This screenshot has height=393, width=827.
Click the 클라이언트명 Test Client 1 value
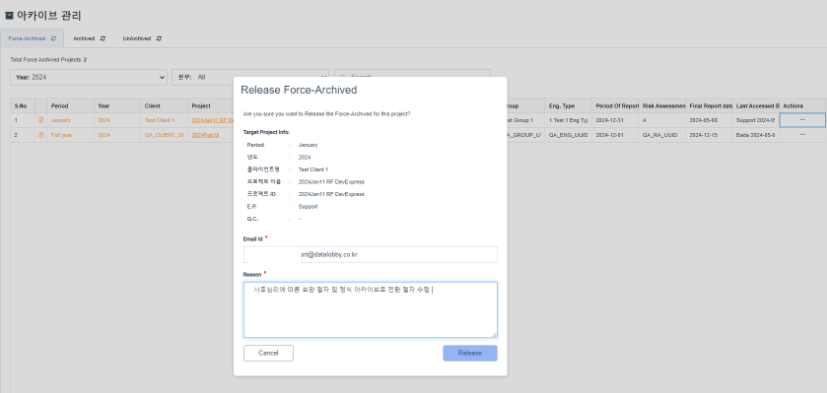click(313, 169)
